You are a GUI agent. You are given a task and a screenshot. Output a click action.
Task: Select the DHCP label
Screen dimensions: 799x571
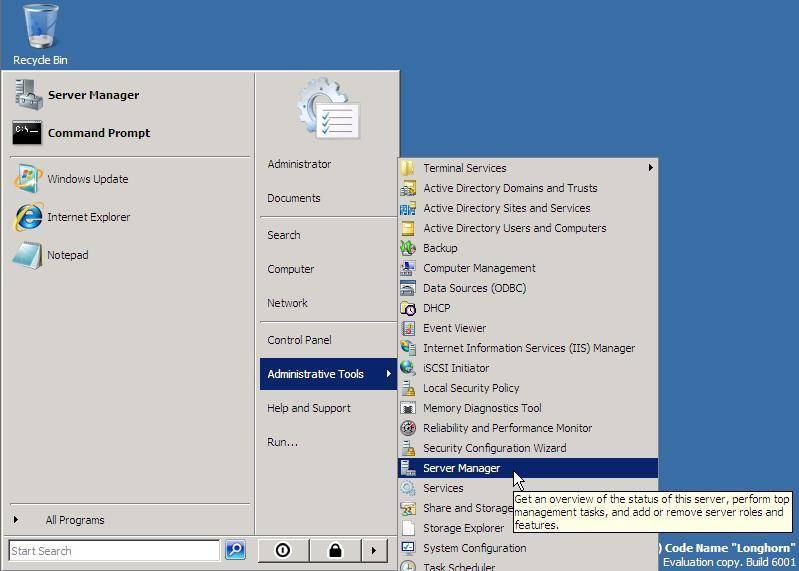click(436, 308)
